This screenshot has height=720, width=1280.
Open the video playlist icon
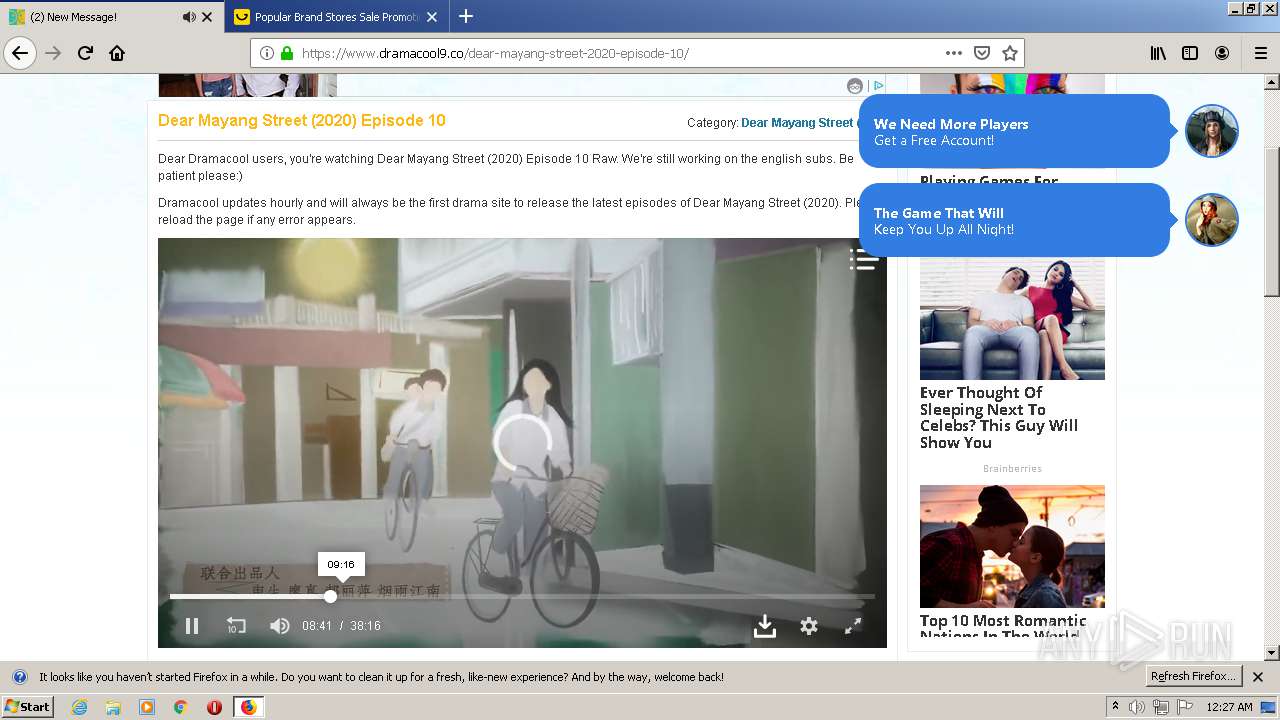click(x=864, y=260)
